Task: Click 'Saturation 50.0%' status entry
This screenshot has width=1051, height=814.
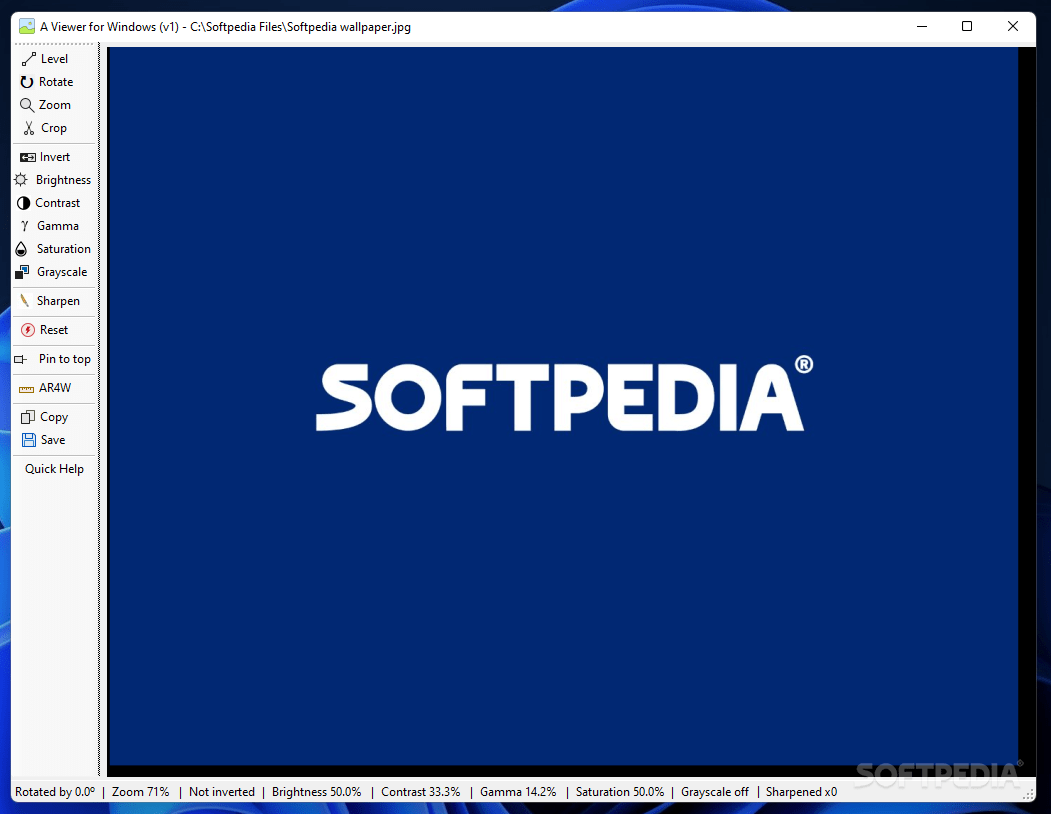Action: click(x=620, y=792)
